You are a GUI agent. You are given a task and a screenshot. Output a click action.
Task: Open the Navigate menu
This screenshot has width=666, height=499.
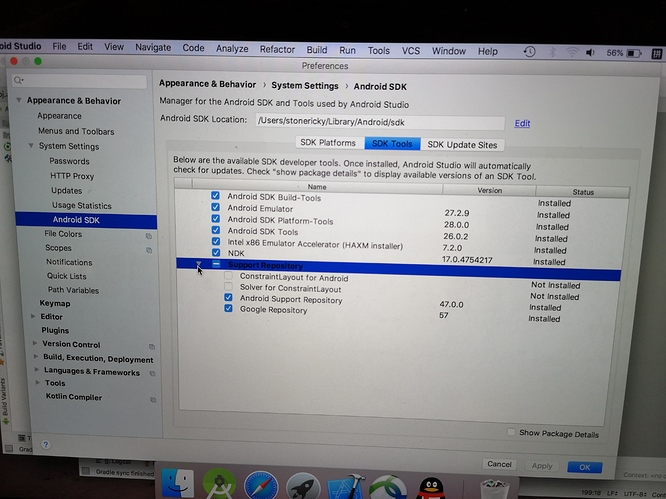(153, 47)
